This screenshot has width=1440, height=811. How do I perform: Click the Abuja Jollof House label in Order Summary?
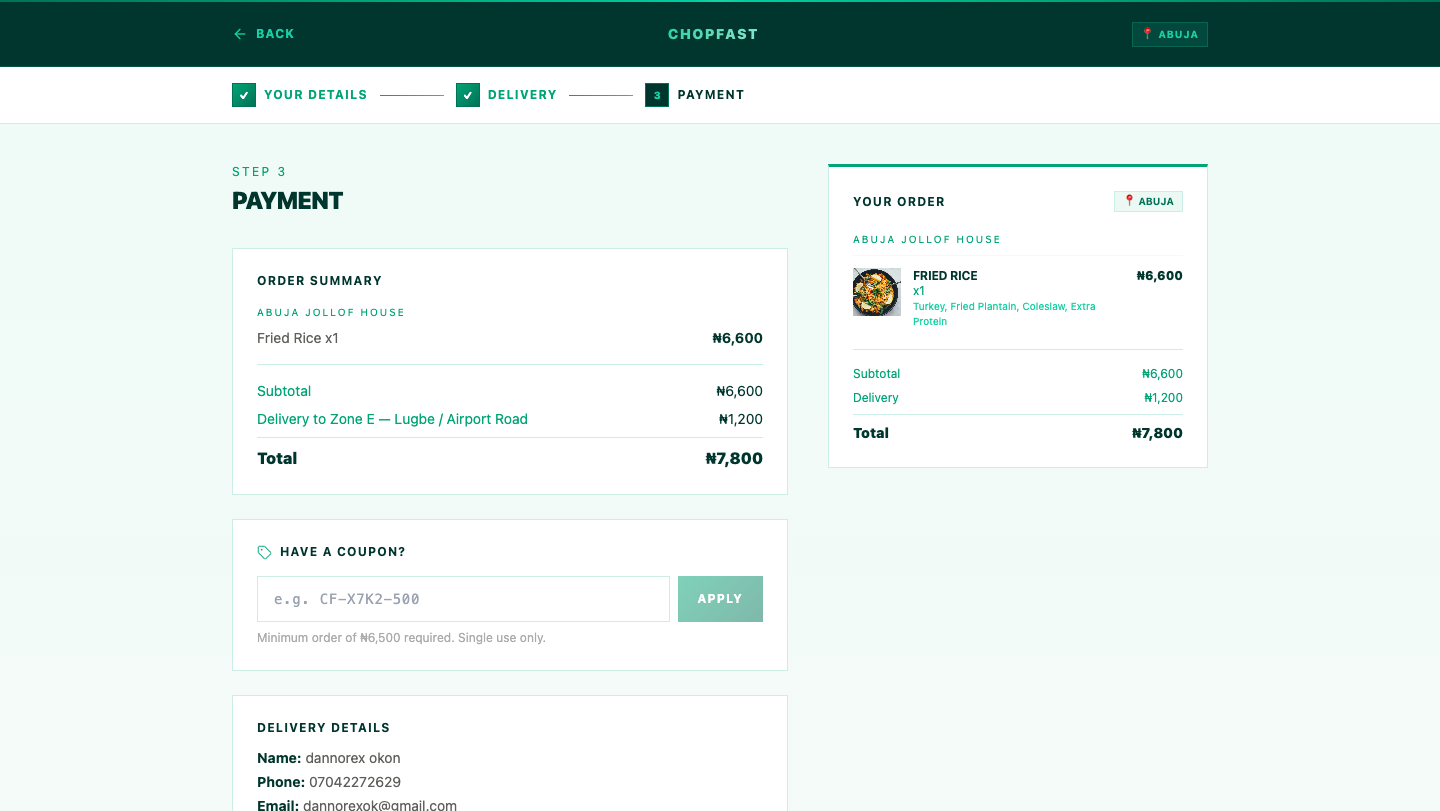pyautogui.click(x=331, y=313)
